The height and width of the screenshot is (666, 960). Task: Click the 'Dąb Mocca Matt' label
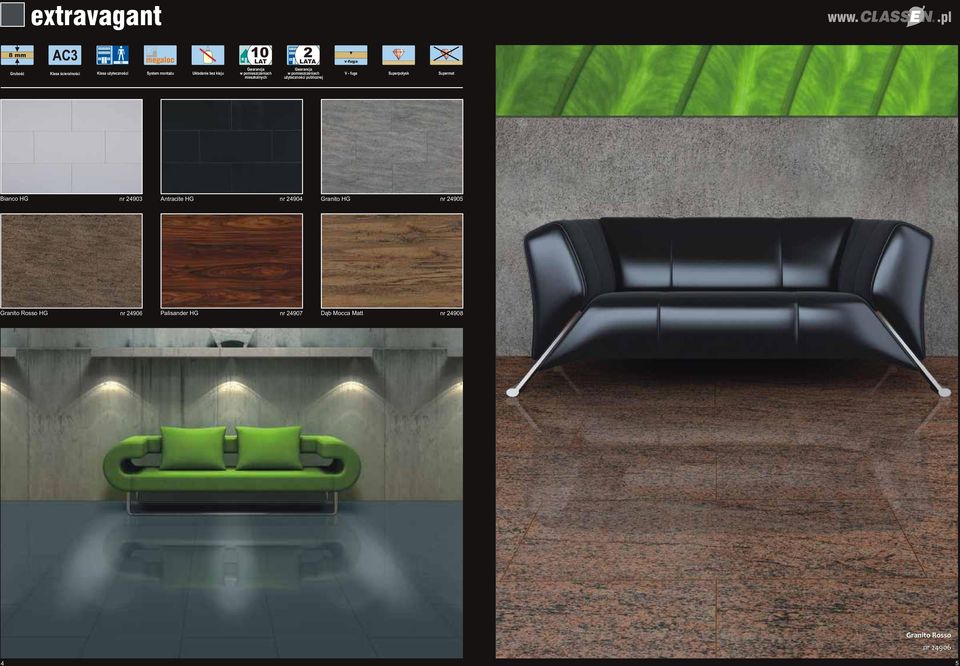coord(342,313)
